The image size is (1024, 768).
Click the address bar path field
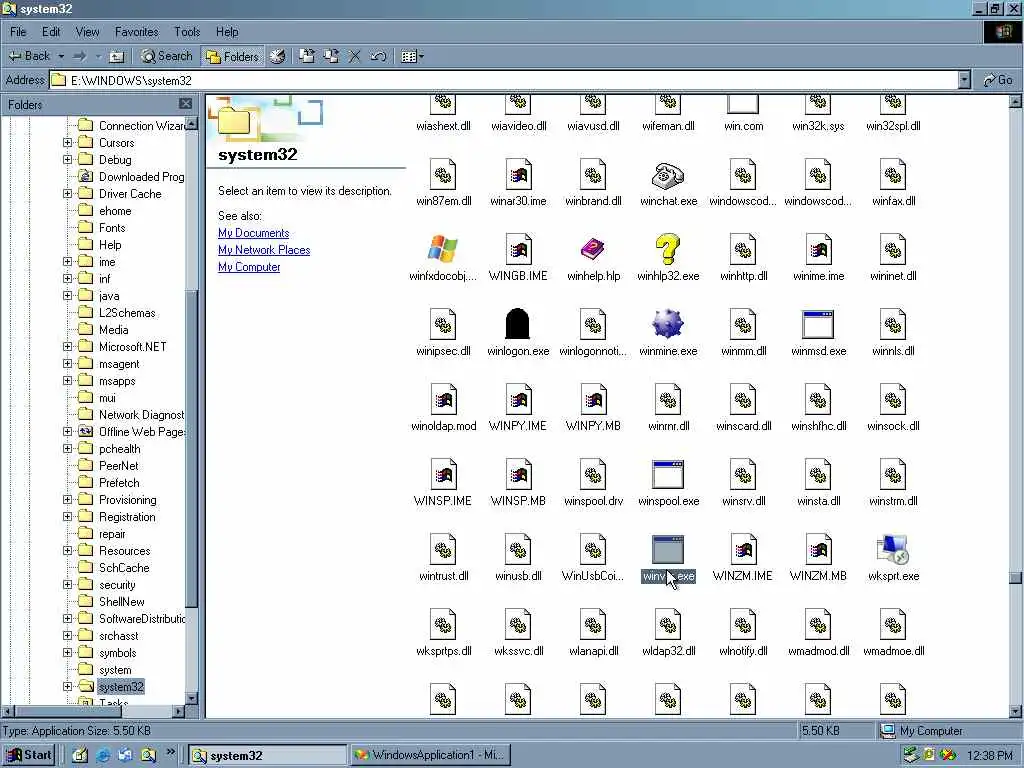[503, 80]
